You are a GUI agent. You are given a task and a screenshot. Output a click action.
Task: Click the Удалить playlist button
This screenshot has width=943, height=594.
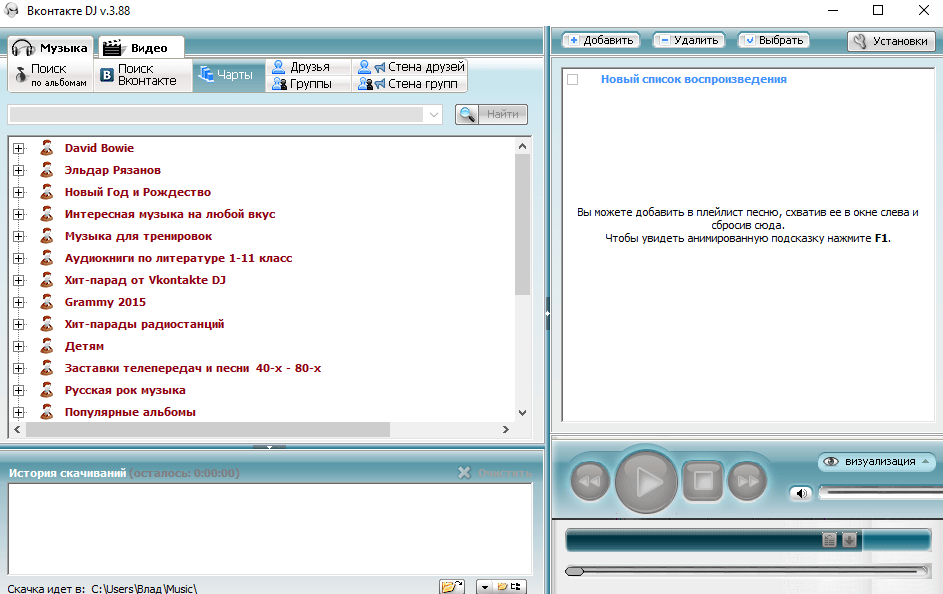(689, 40)
